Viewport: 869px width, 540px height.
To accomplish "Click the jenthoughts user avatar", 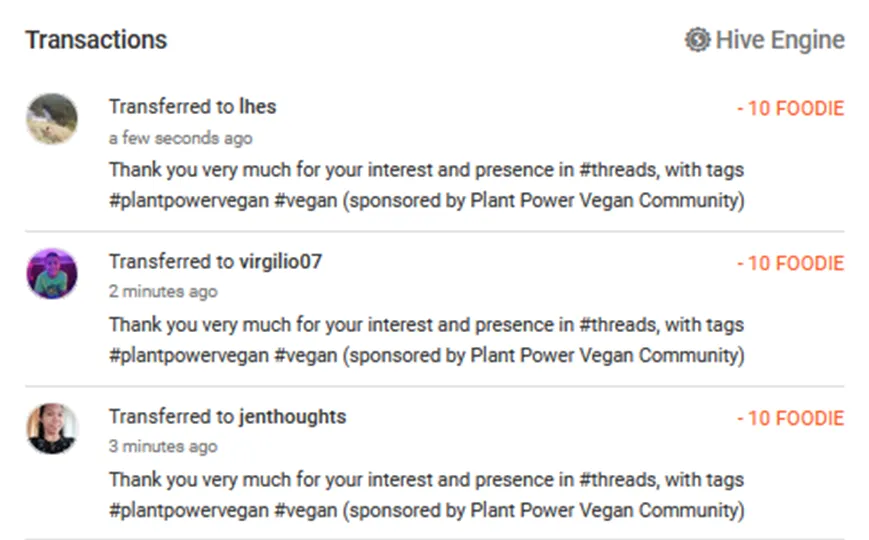I will [52, 429].
